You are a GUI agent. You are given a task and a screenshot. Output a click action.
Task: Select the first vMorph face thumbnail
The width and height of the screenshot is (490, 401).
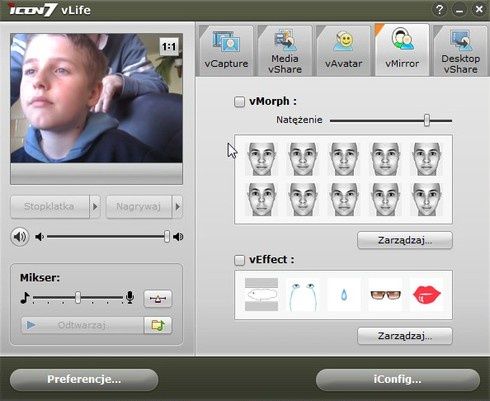click(262, 159)
